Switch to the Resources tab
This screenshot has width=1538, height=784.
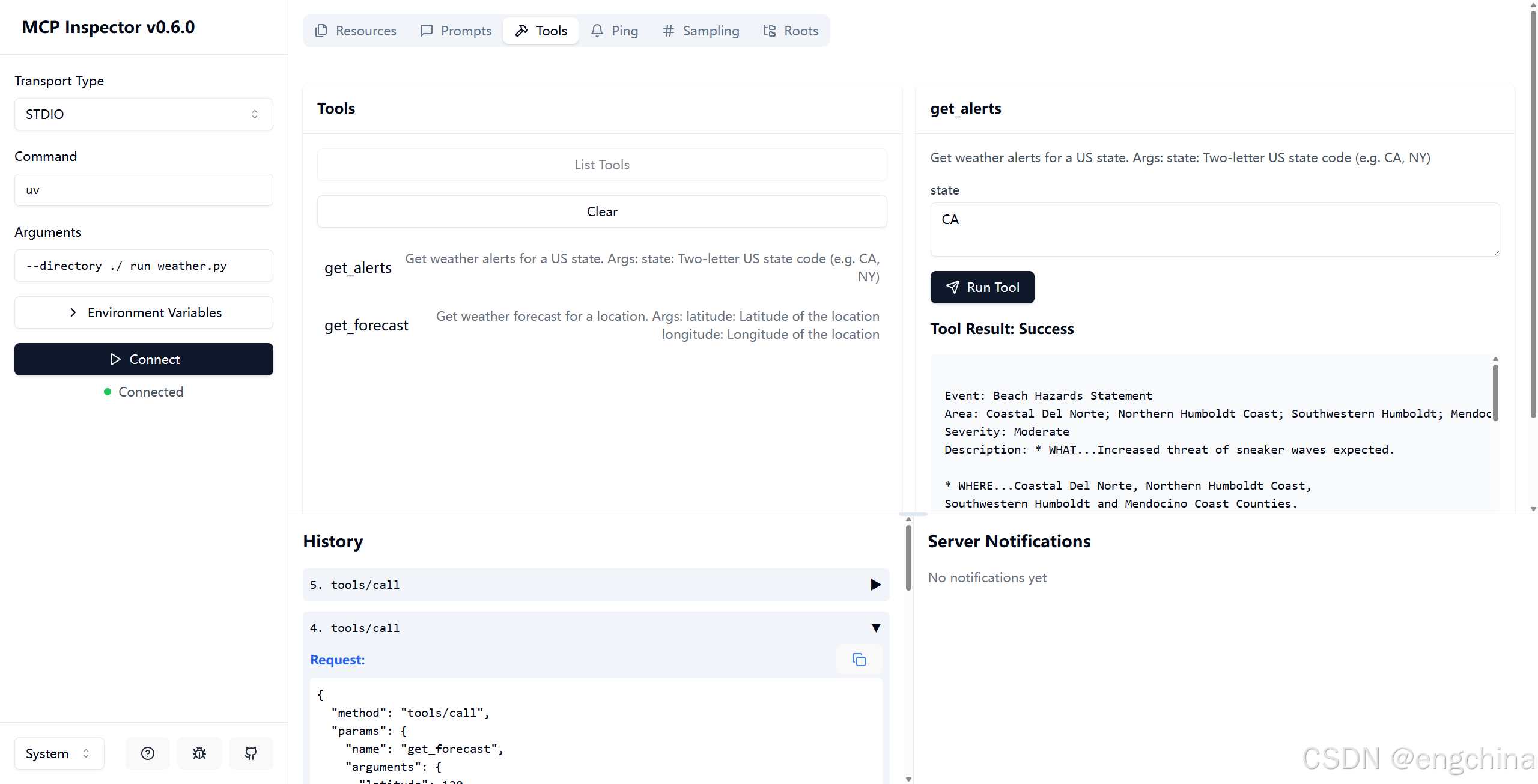(x=356, y=31)
